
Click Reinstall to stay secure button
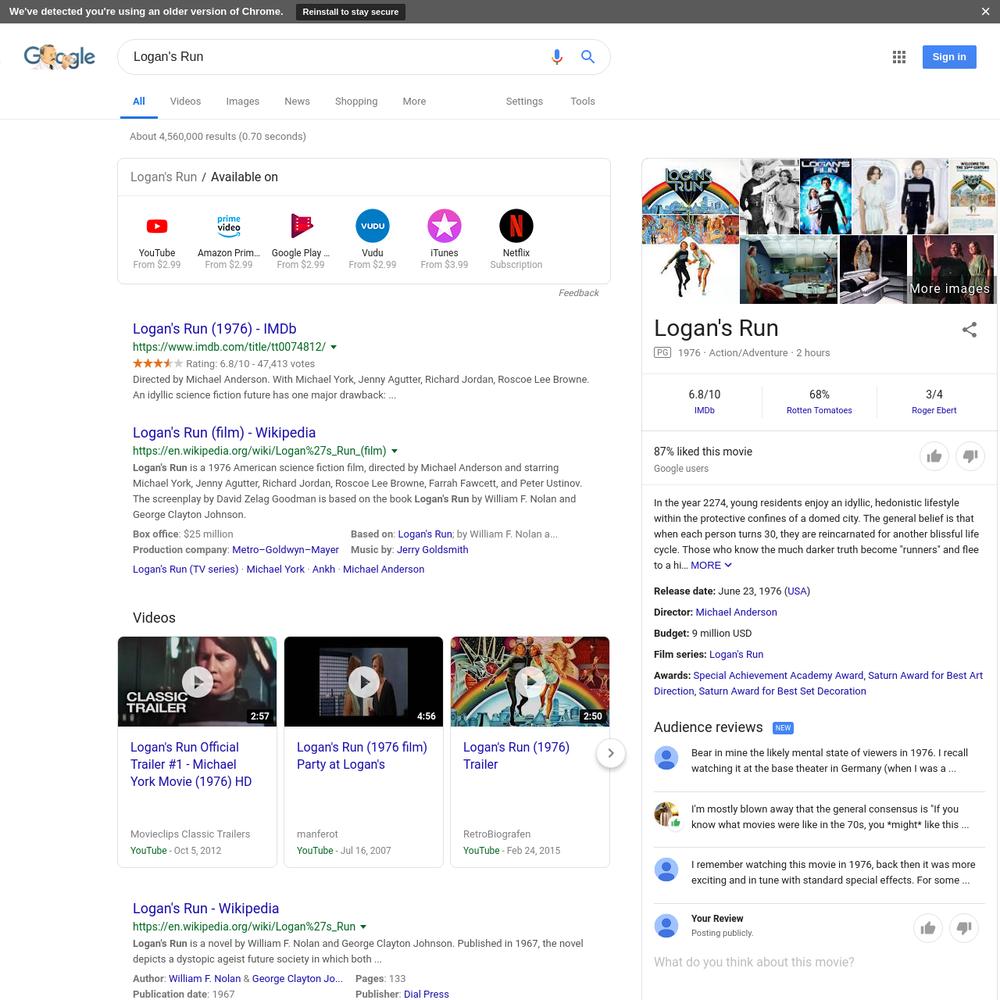click(x=350, y=11)
